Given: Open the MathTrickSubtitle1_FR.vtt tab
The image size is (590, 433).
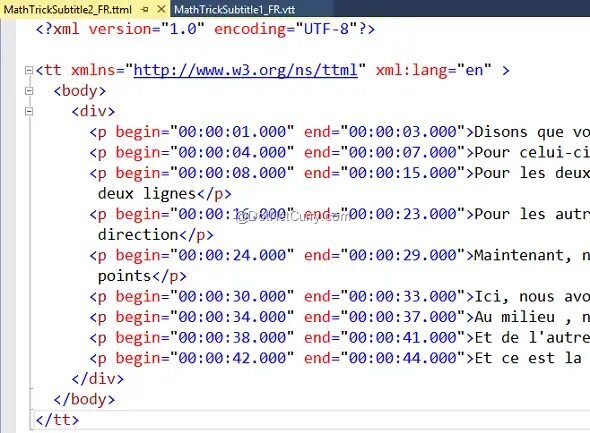Looking at the screenshot, I should click(234, 9).
